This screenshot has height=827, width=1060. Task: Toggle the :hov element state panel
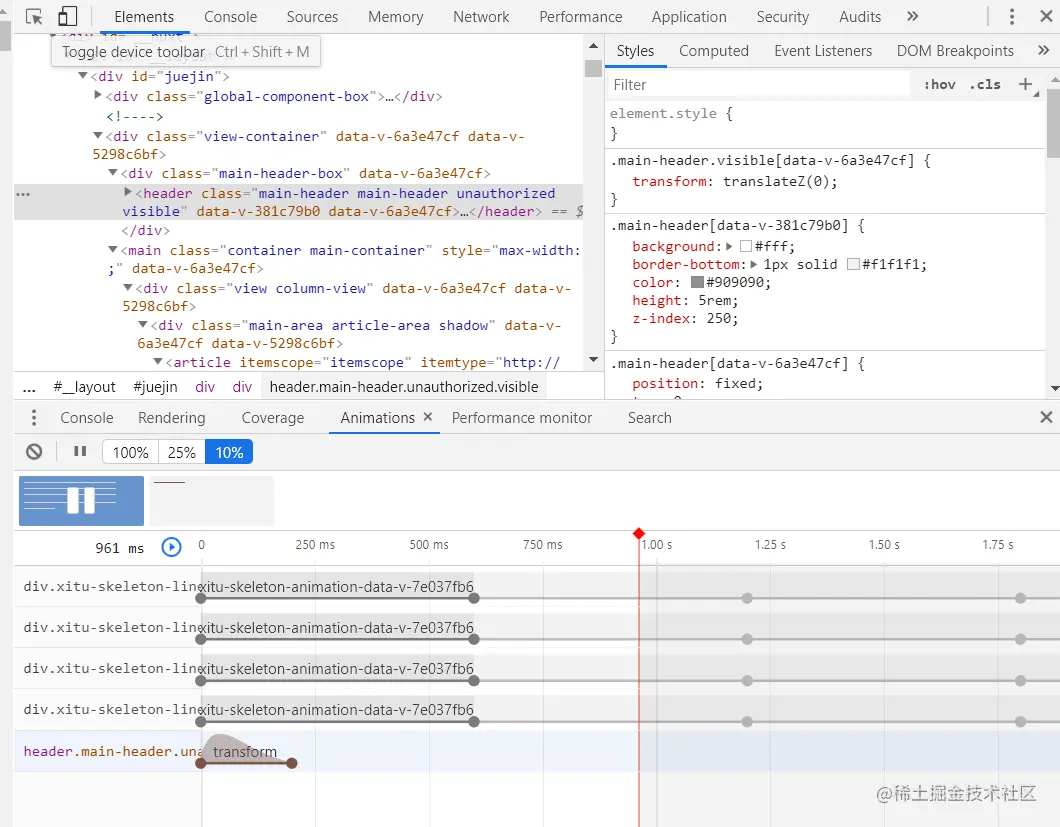[x=940, y=85]
